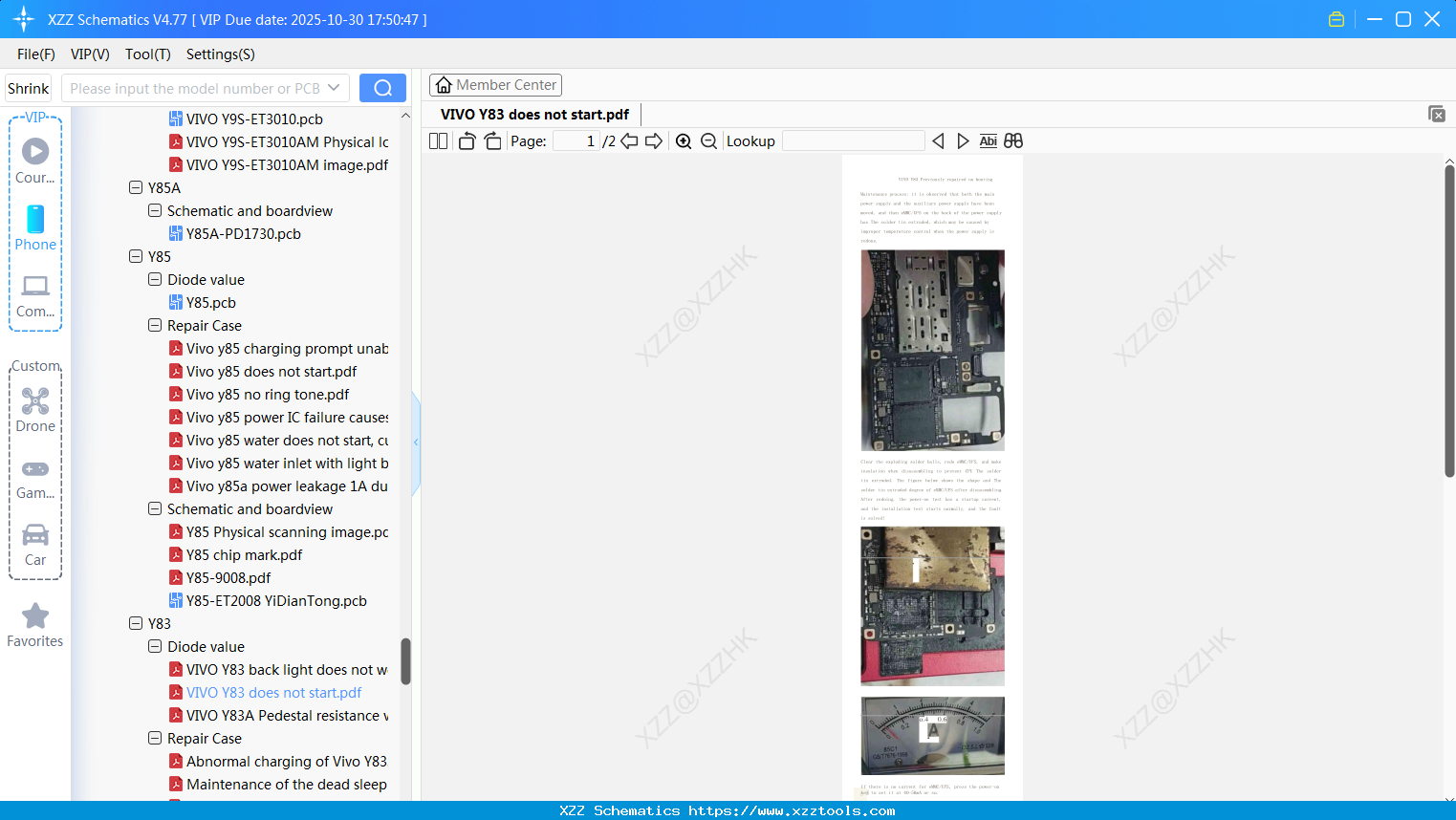
Task: Open the Favorites star
Action: coord(35,625)
